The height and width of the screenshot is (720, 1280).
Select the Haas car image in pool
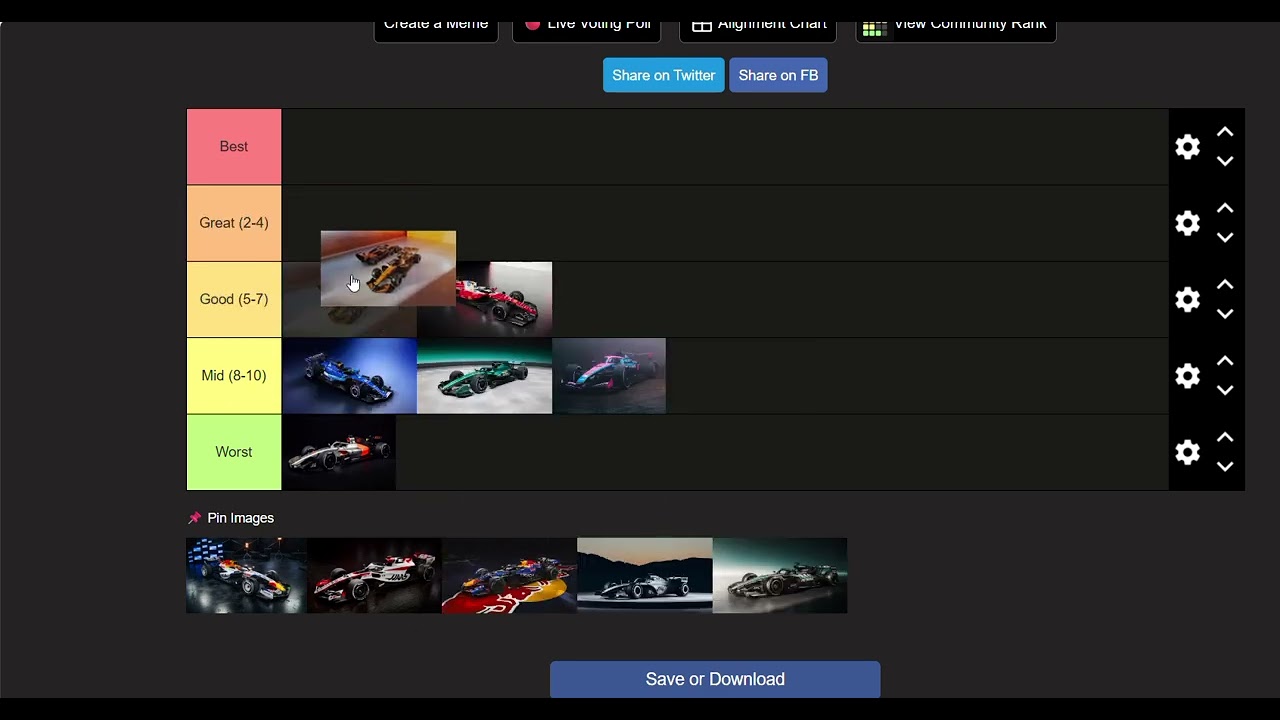374,575
